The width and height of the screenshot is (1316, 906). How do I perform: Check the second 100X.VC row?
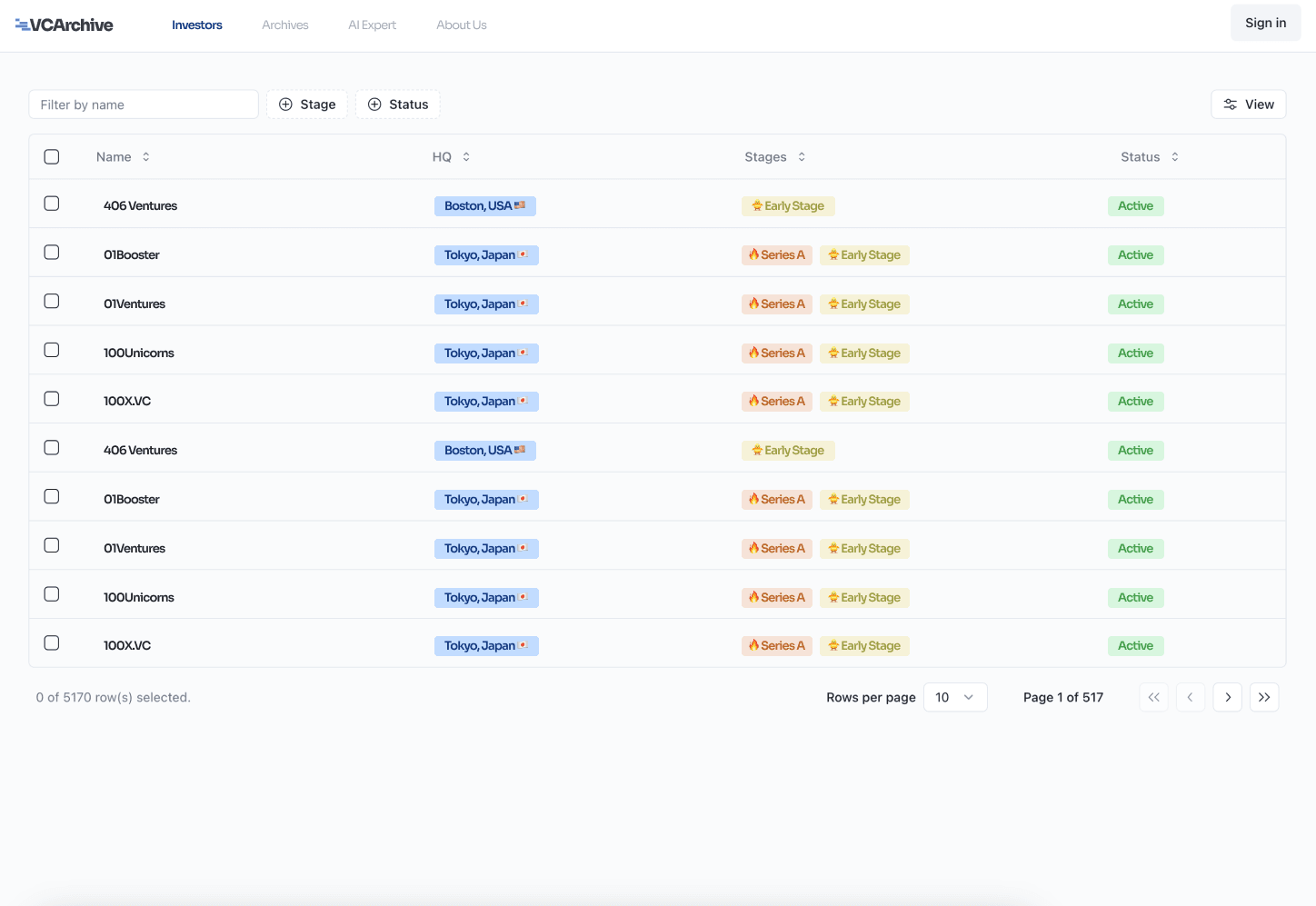(52, 643)
